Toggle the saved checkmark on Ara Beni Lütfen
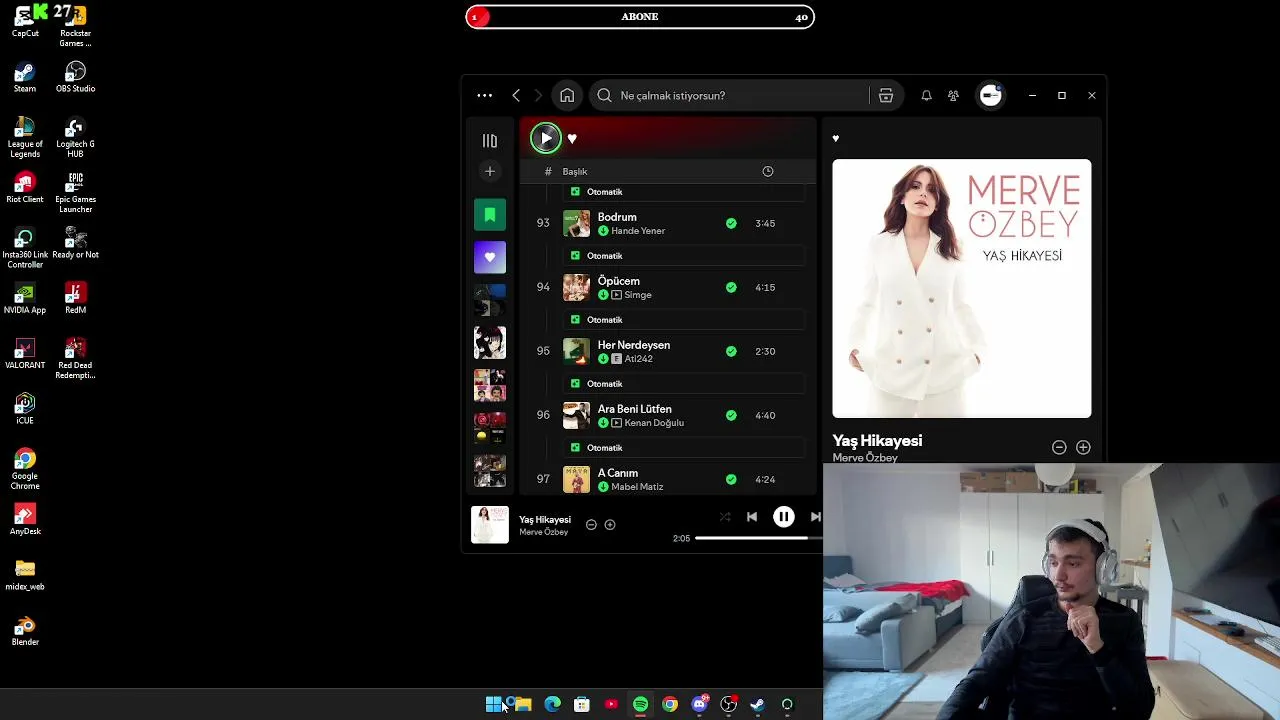 (731, 416)
